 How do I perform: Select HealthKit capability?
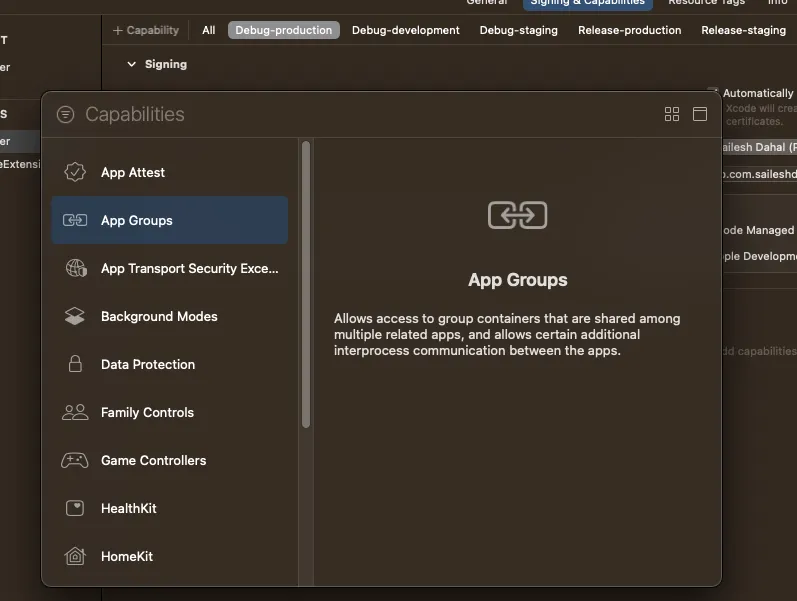(x=170, y=508)
